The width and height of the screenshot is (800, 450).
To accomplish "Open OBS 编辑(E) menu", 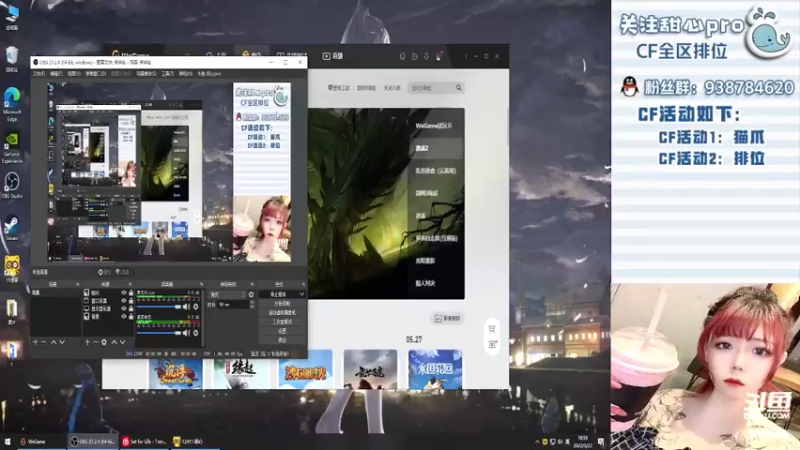I will click(56, 74).
